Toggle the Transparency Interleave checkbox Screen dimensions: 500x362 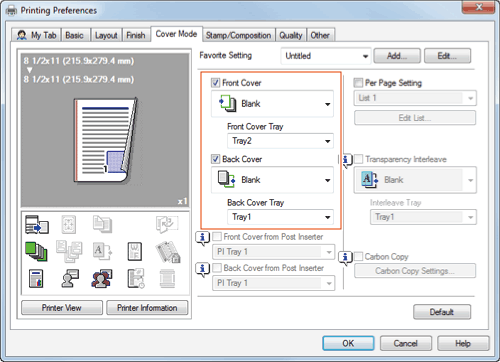(x=358, y=159)
